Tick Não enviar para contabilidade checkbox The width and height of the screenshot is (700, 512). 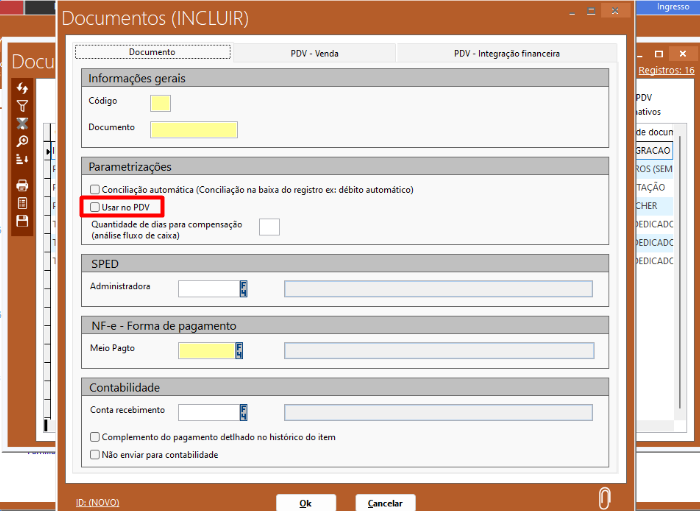tap(95, 455)
